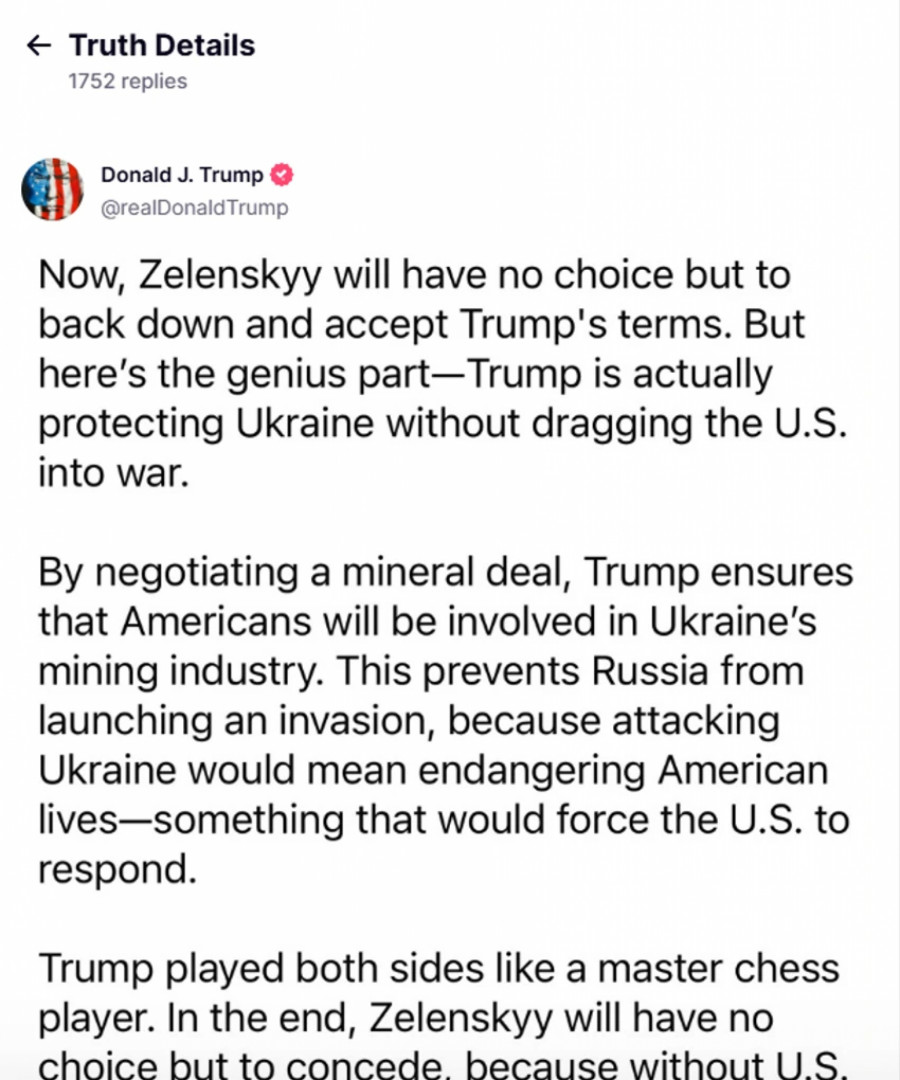This screenshot has height=1080, width=900.
Task: Open the profile avatar picture
Action: 52,189
